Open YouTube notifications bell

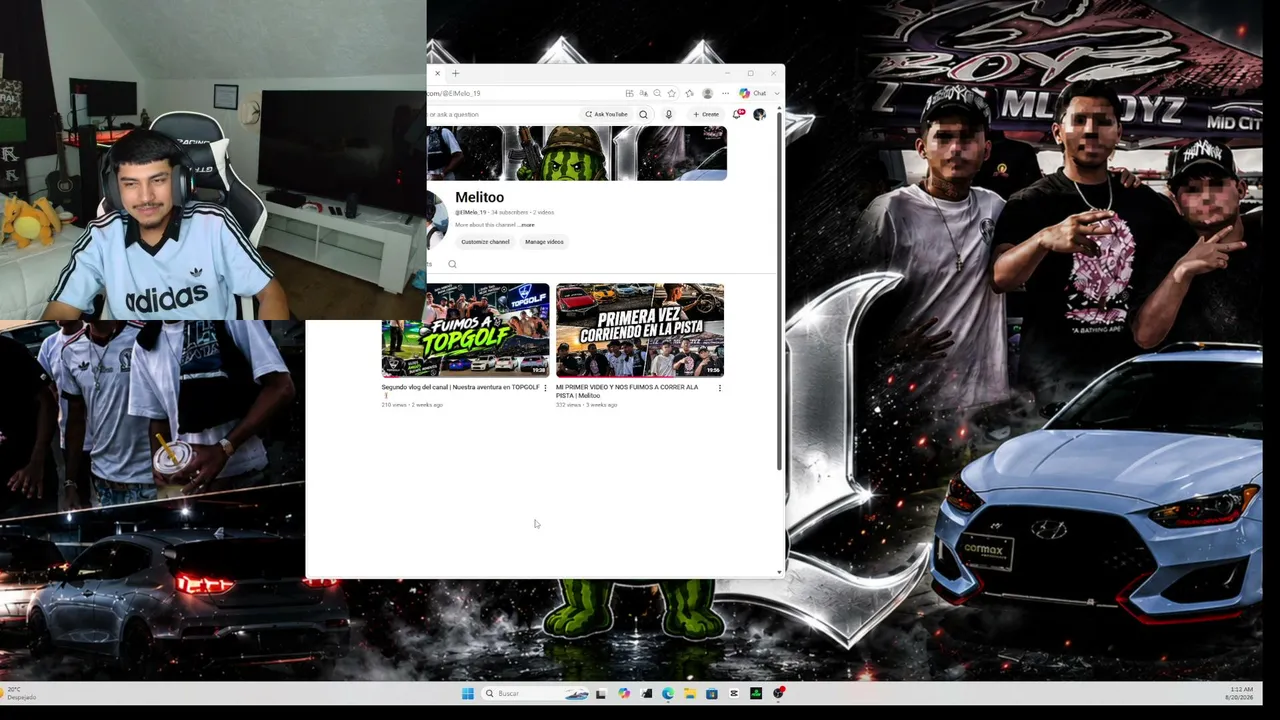coord(738,114)
